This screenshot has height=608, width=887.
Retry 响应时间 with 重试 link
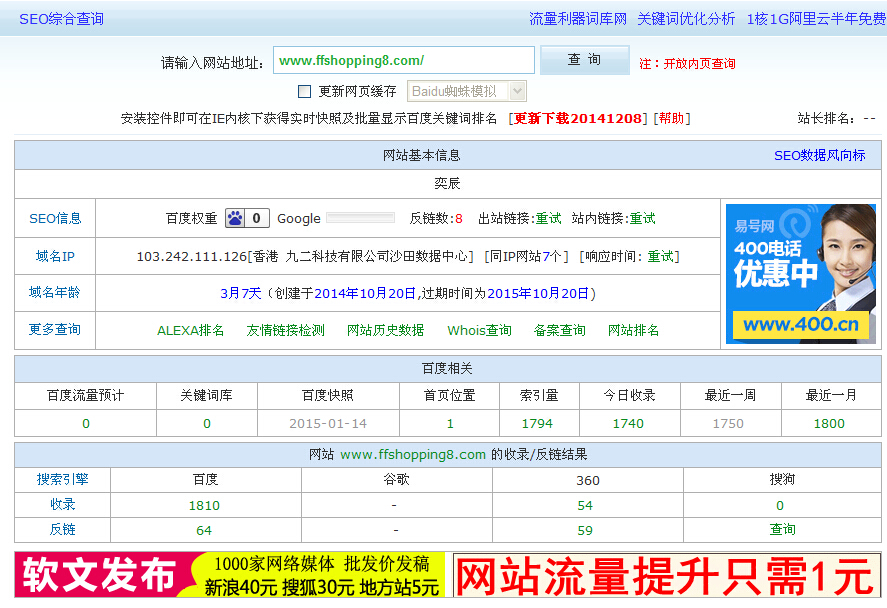[661, 257]
